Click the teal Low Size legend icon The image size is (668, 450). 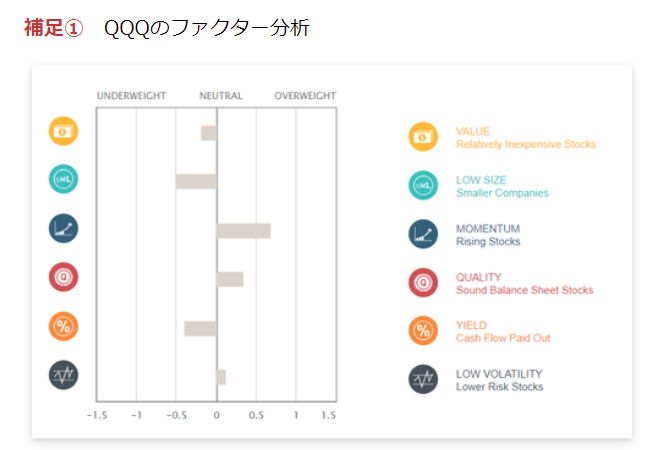click(x=423, y=185)
